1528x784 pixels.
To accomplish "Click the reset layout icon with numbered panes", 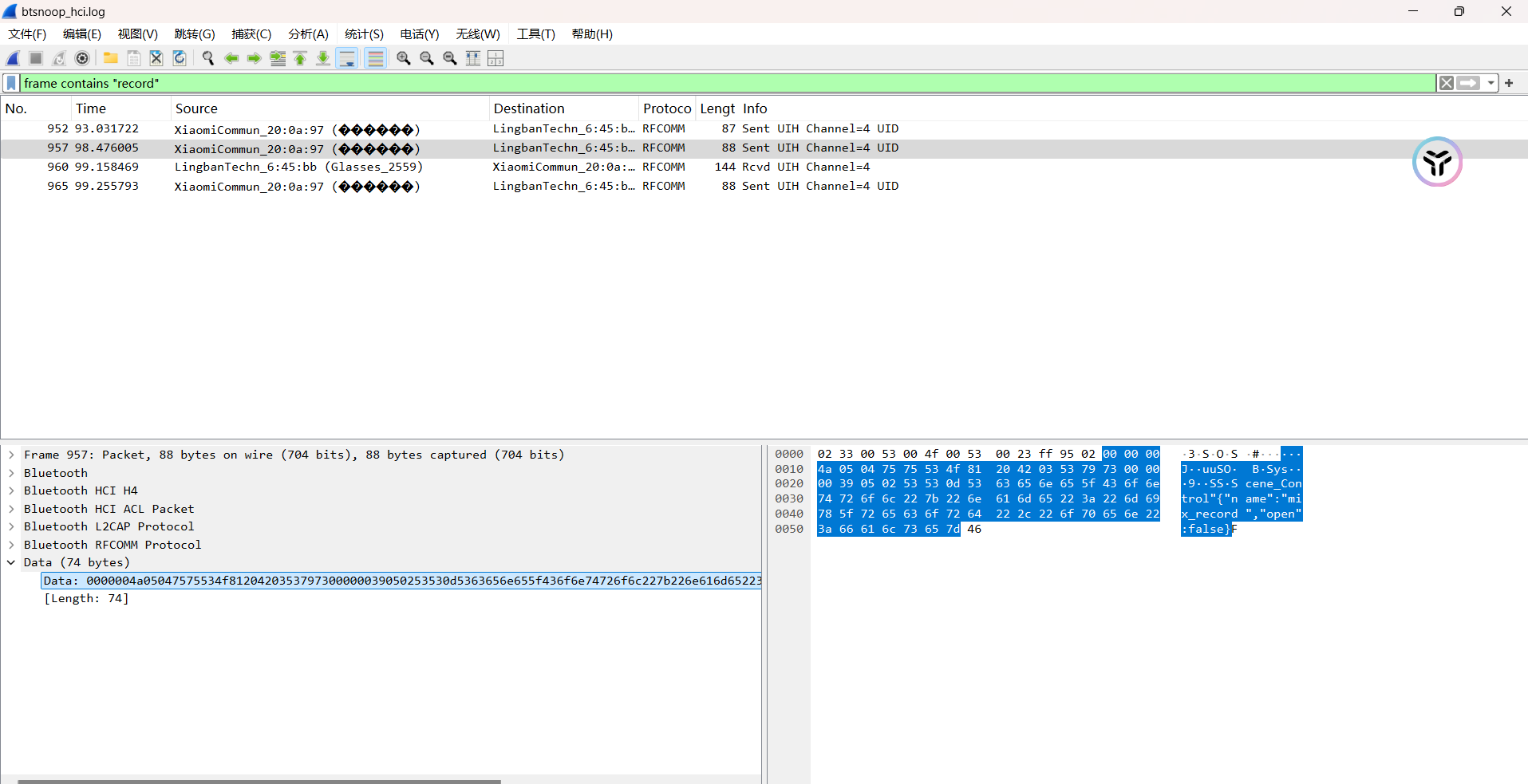I will tap(496, 58).
